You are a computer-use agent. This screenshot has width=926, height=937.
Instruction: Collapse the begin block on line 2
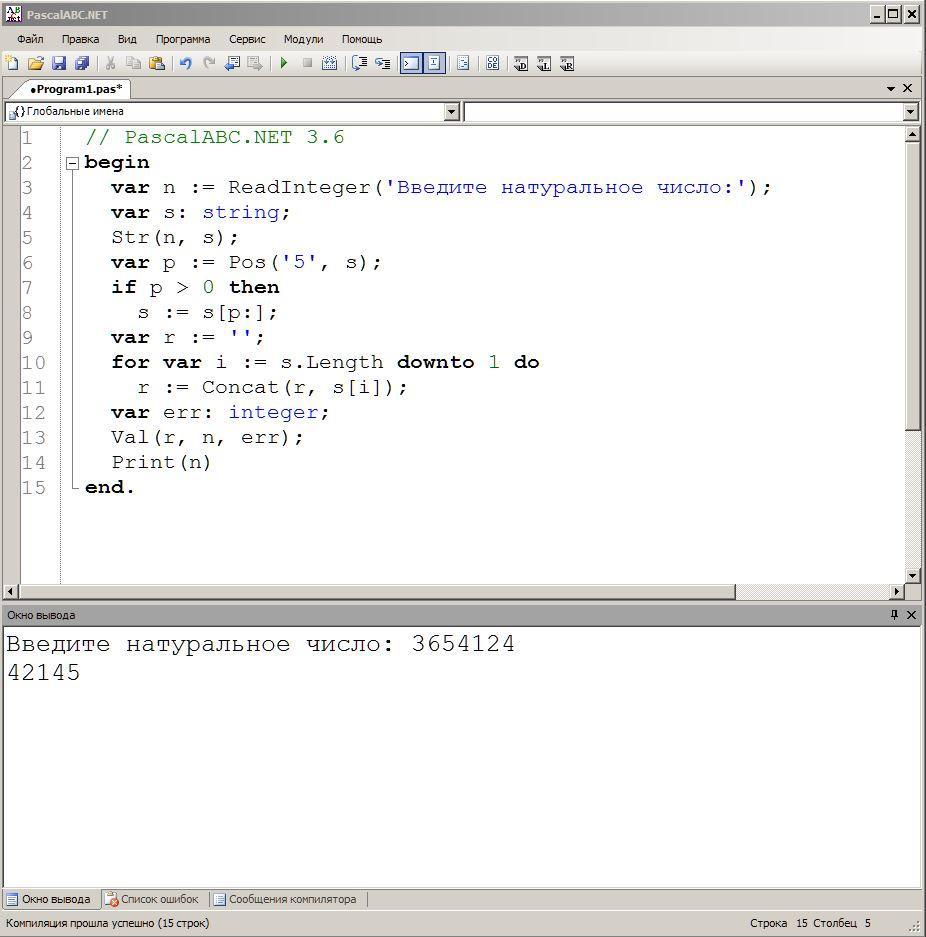[72, 163]
